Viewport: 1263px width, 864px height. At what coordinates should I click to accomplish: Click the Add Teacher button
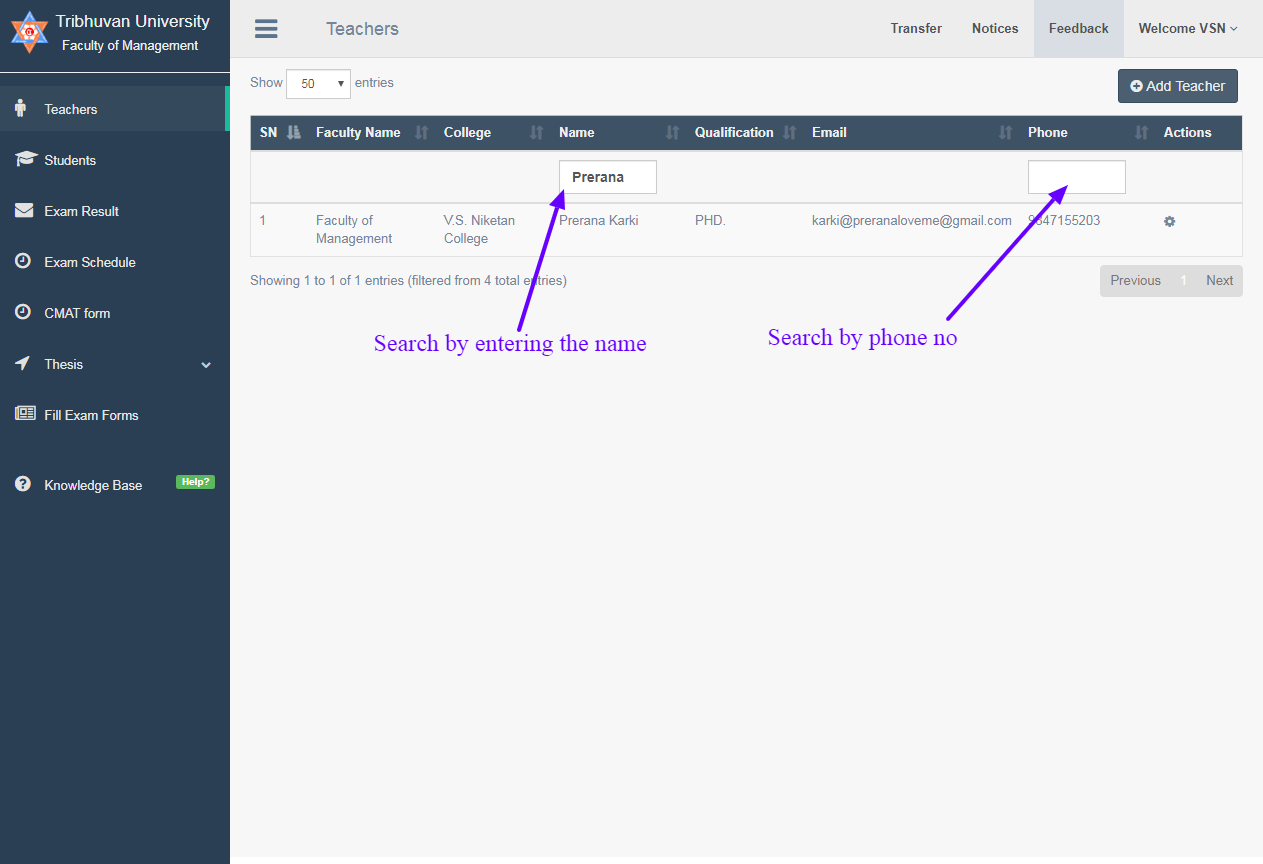[1177, 86]
